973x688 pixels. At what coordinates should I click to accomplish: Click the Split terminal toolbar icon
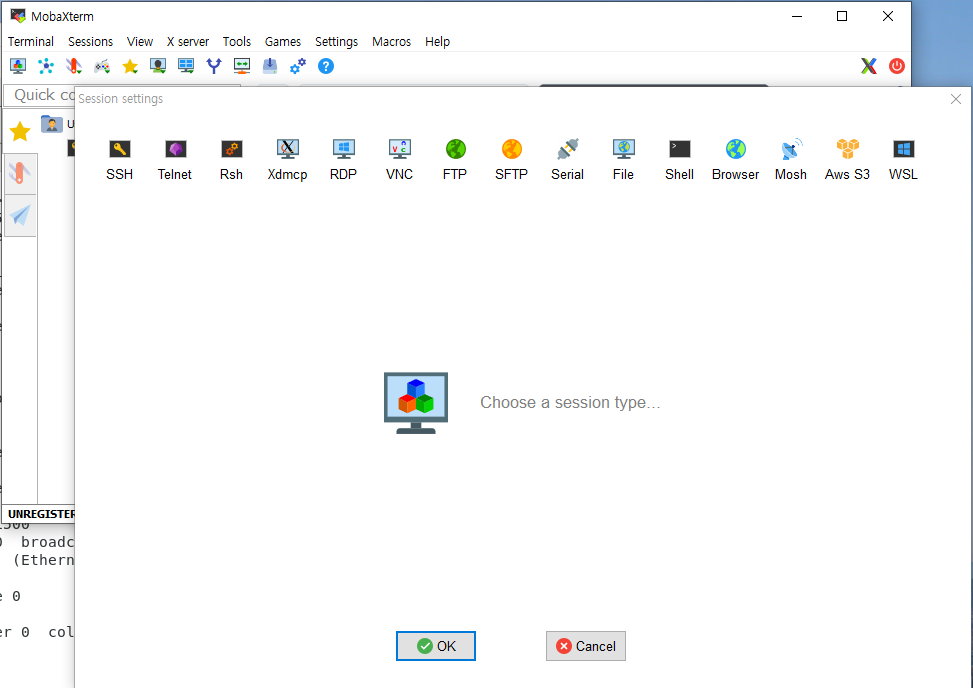click(186, 66)
